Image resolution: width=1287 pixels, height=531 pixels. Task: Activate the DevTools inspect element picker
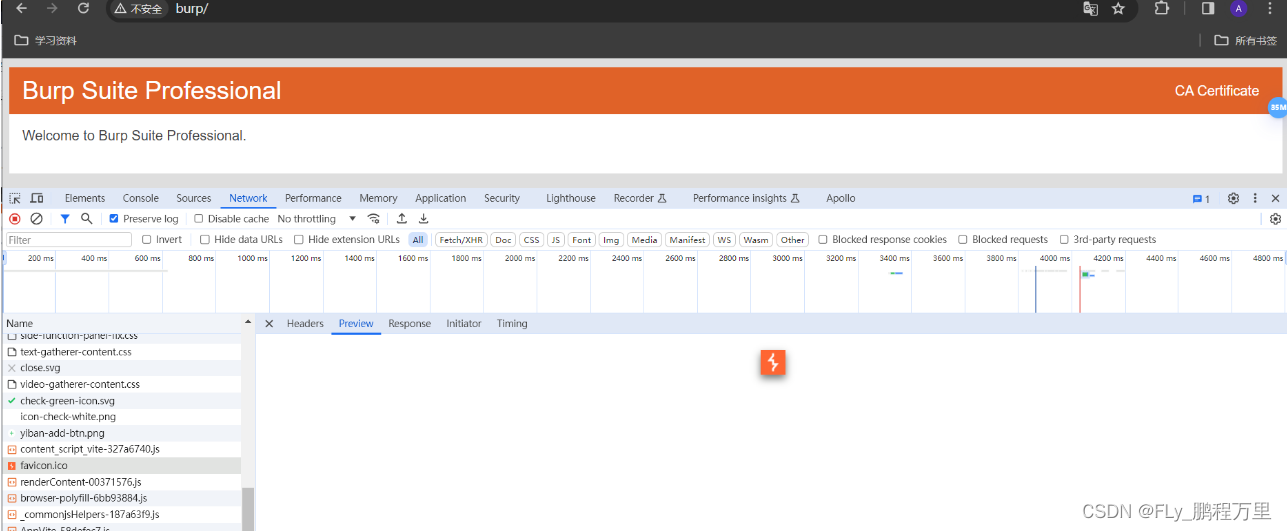point(15,199)
